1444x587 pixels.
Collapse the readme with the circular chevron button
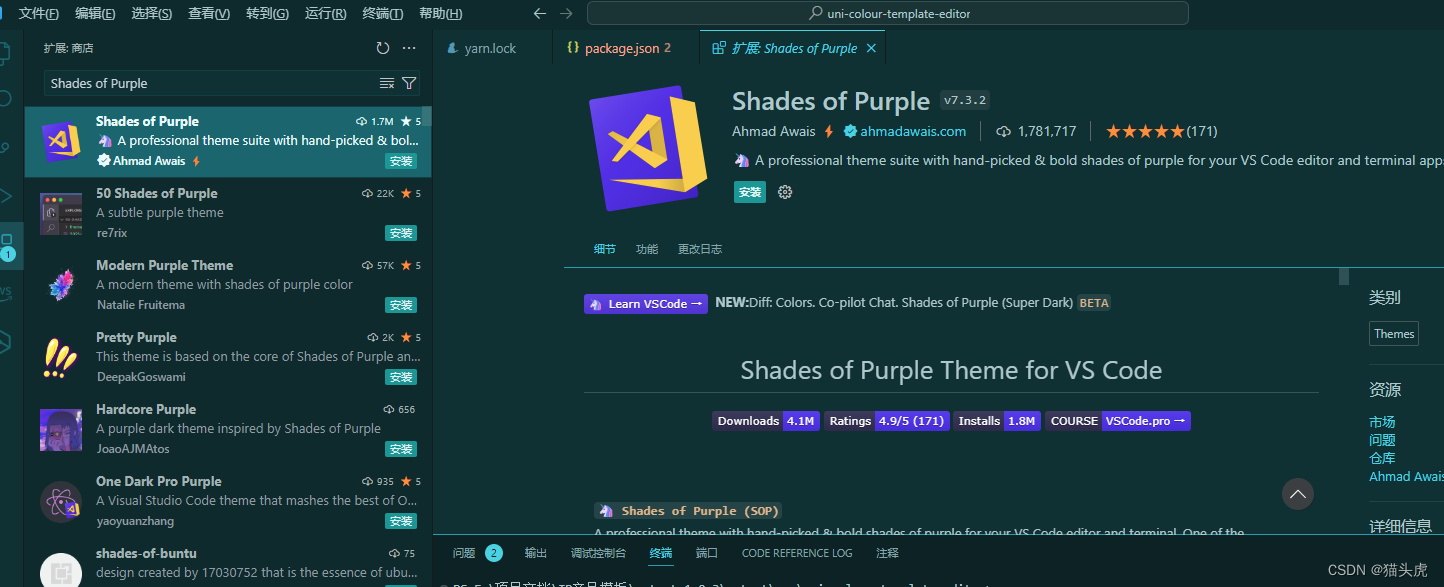(x=1297, y=493)
